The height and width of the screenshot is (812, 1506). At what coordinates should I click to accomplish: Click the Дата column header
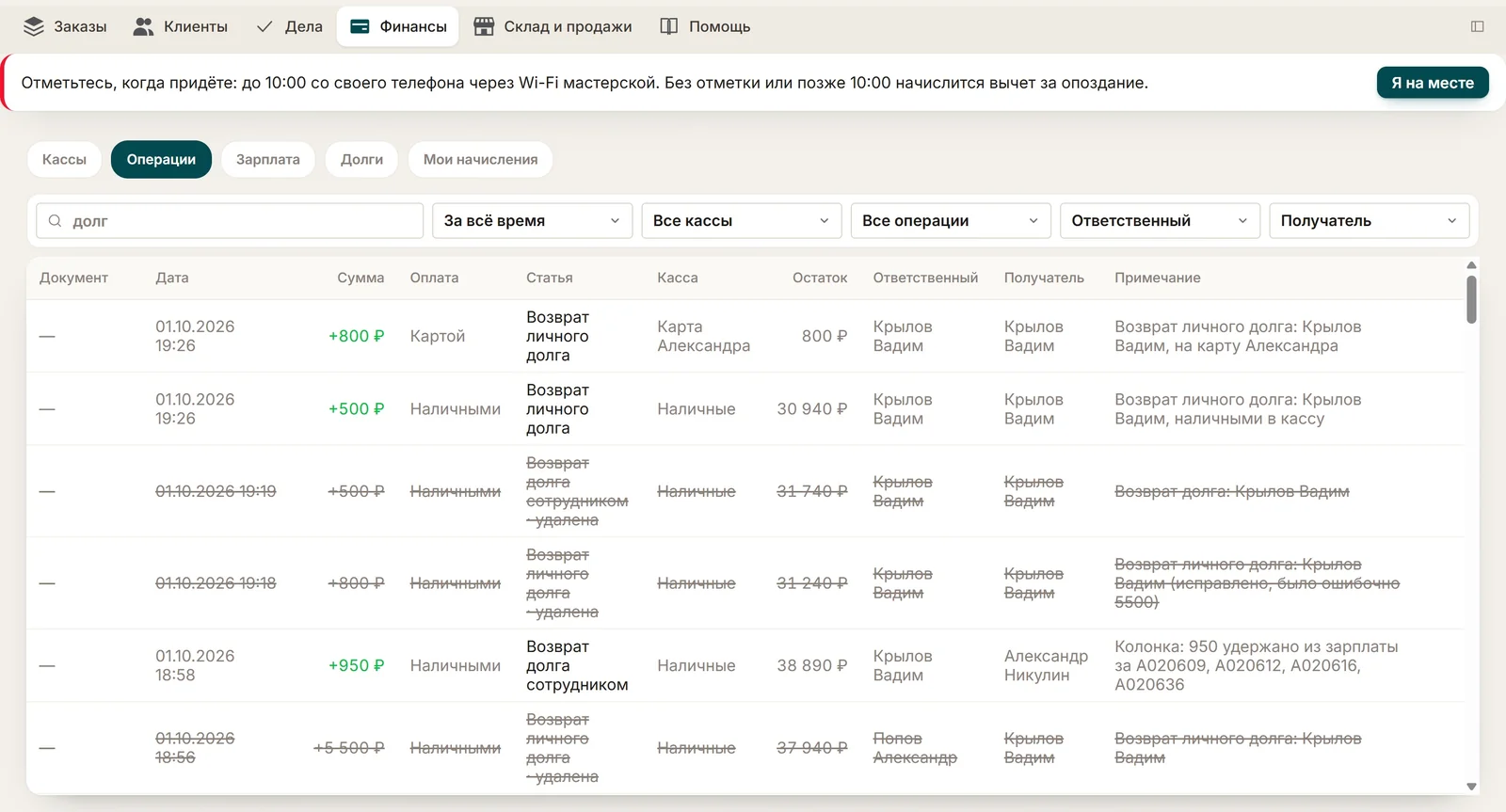172,278
